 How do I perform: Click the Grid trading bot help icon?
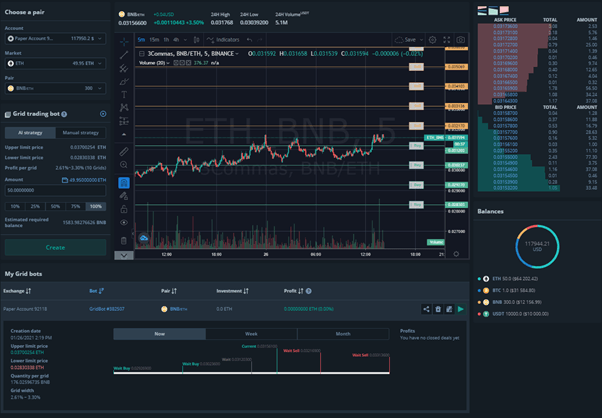click(x=64, y=114)
